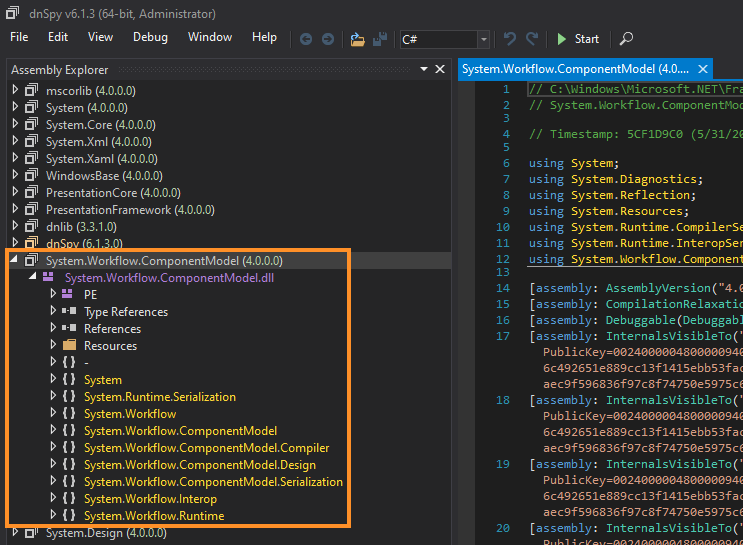
Task: Click the Open file folder icon
Action: coord(358,39)
